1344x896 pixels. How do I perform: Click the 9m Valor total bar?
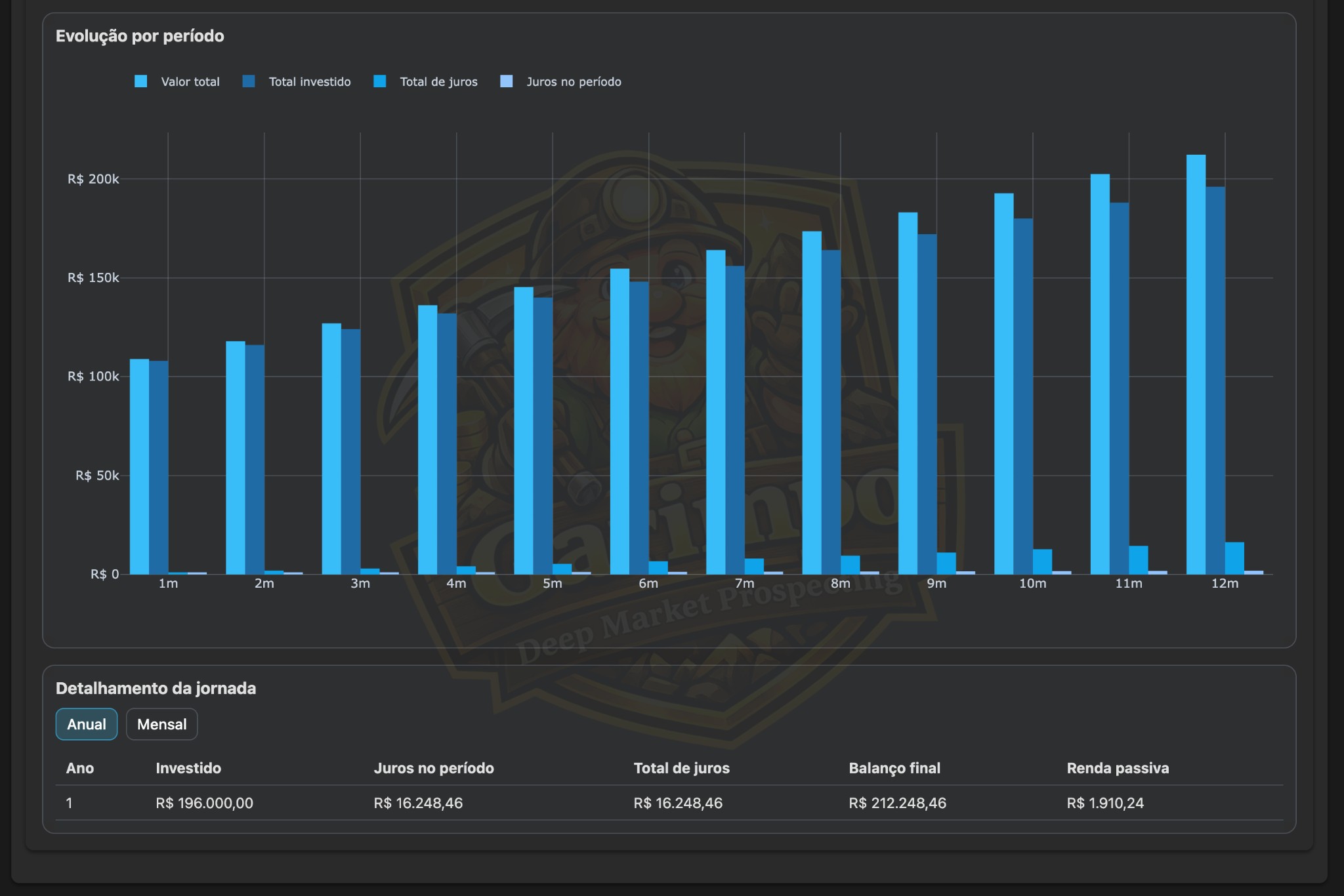(x=908, y=394)
